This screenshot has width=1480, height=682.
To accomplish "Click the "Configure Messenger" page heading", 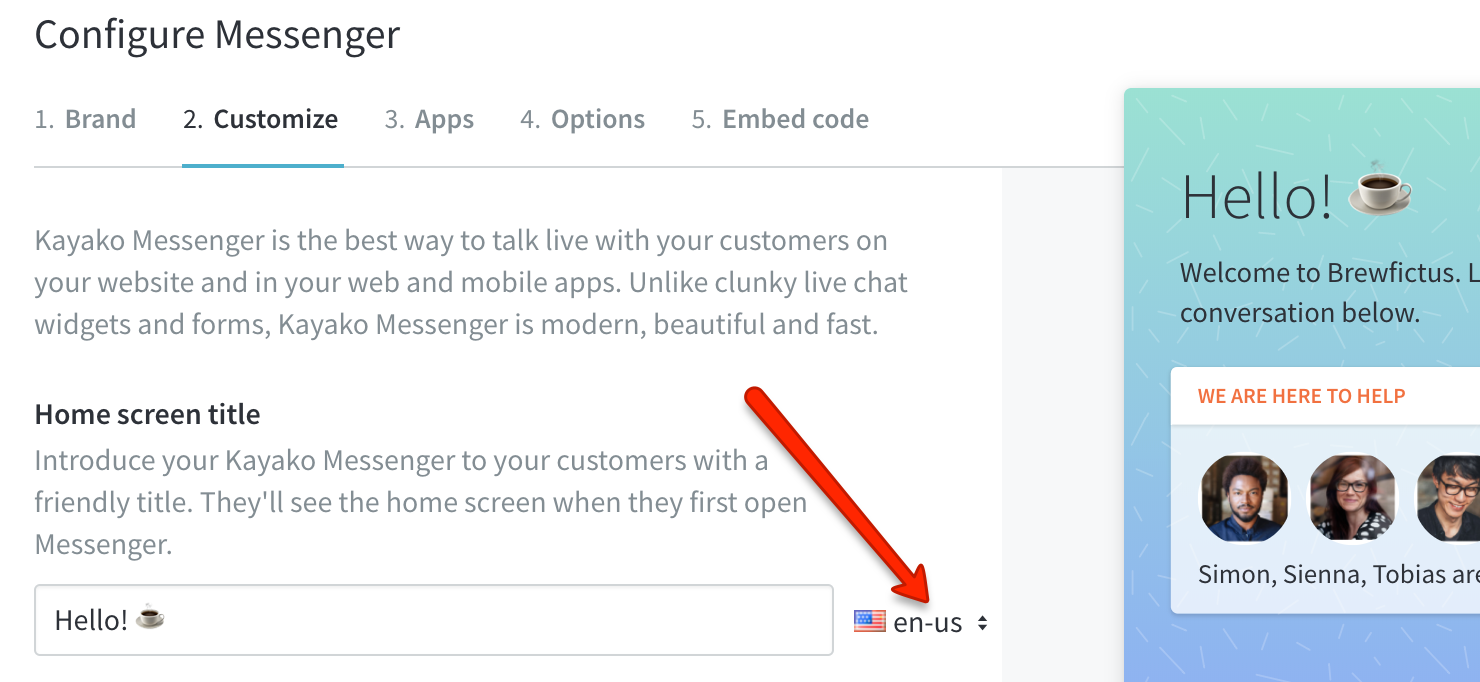I will click(217, 35).
